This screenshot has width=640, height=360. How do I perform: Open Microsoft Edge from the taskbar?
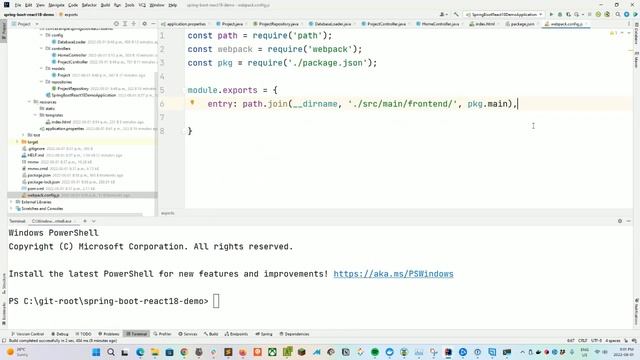pyautogui.click(x=140, y=352)
